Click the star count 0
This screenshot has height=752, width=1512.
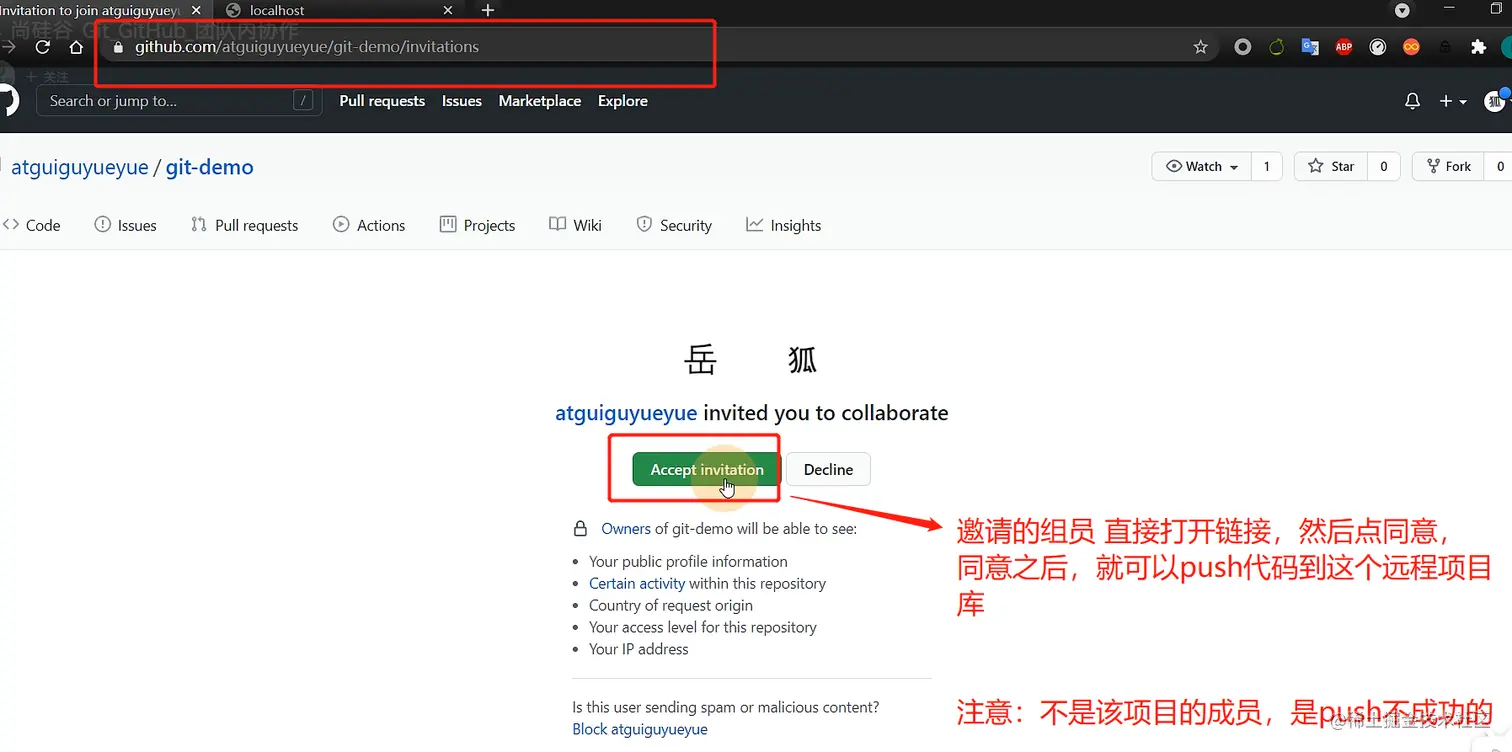1384,167
